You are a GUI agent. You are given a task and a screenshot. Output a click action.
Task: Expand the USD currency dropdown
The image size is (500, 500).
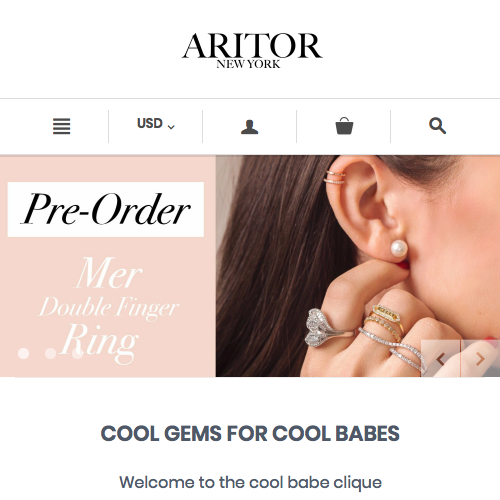[156, 124]
